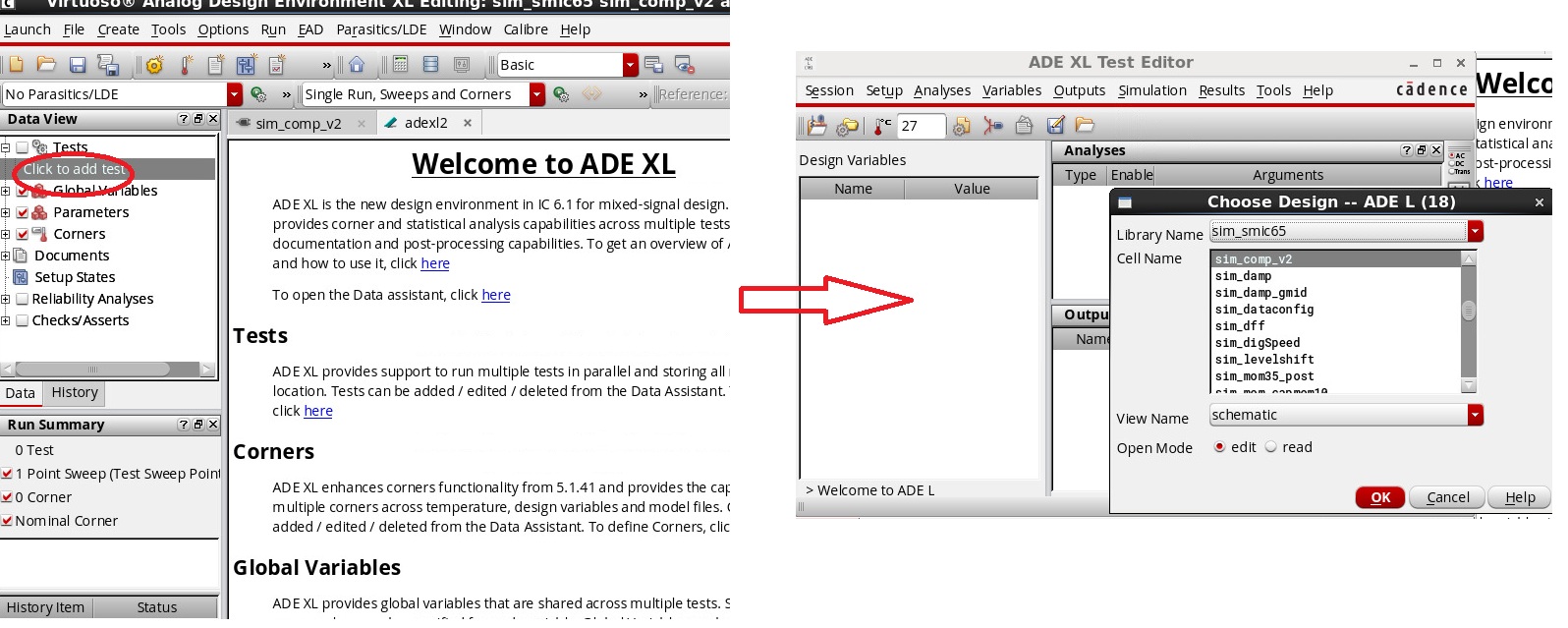
Task: Click the help question icon on Data View panel
Action: [x=184, y=119]
